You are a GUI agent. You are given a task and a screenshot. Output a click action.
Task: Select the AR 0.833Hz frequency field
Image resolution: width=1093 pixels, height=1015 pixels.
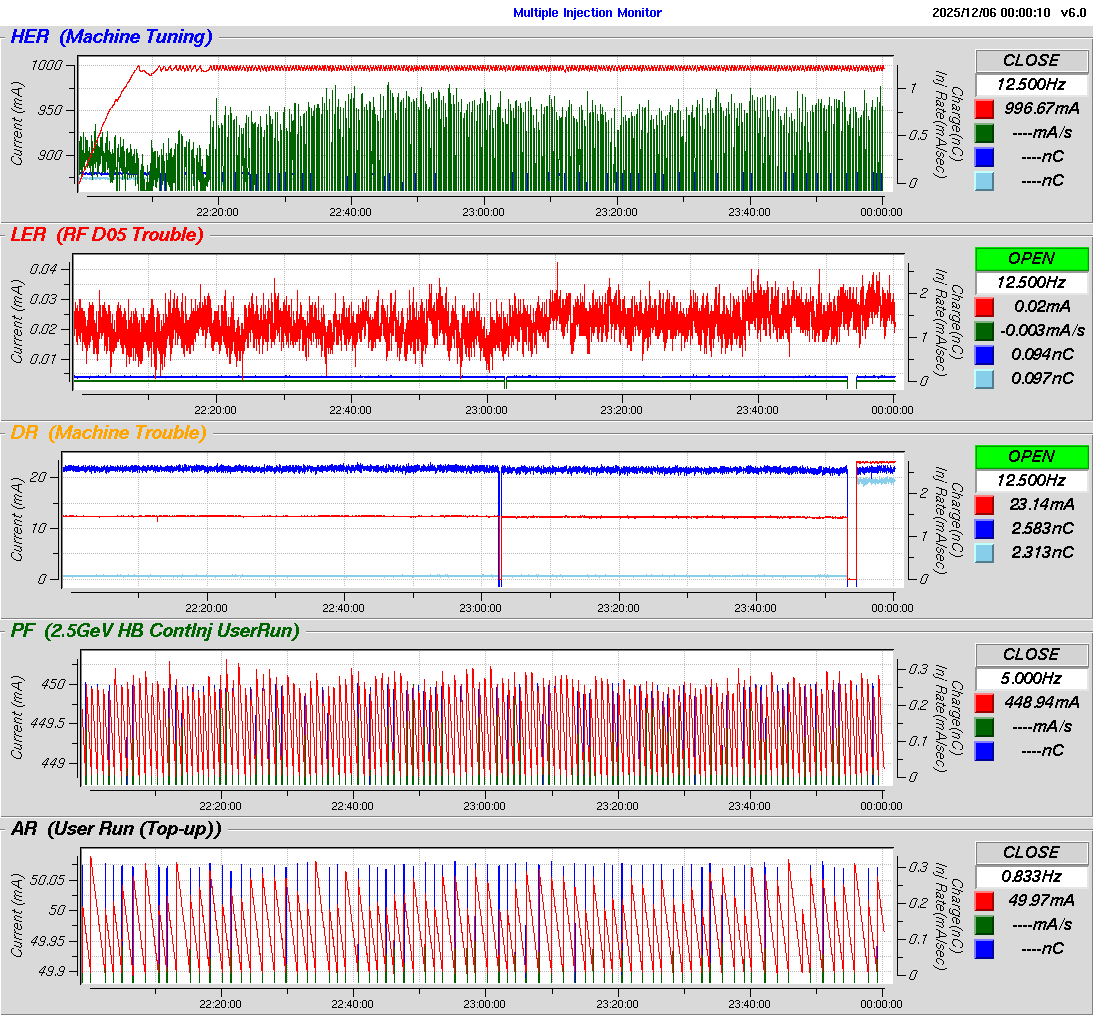tap(1031, 877)
